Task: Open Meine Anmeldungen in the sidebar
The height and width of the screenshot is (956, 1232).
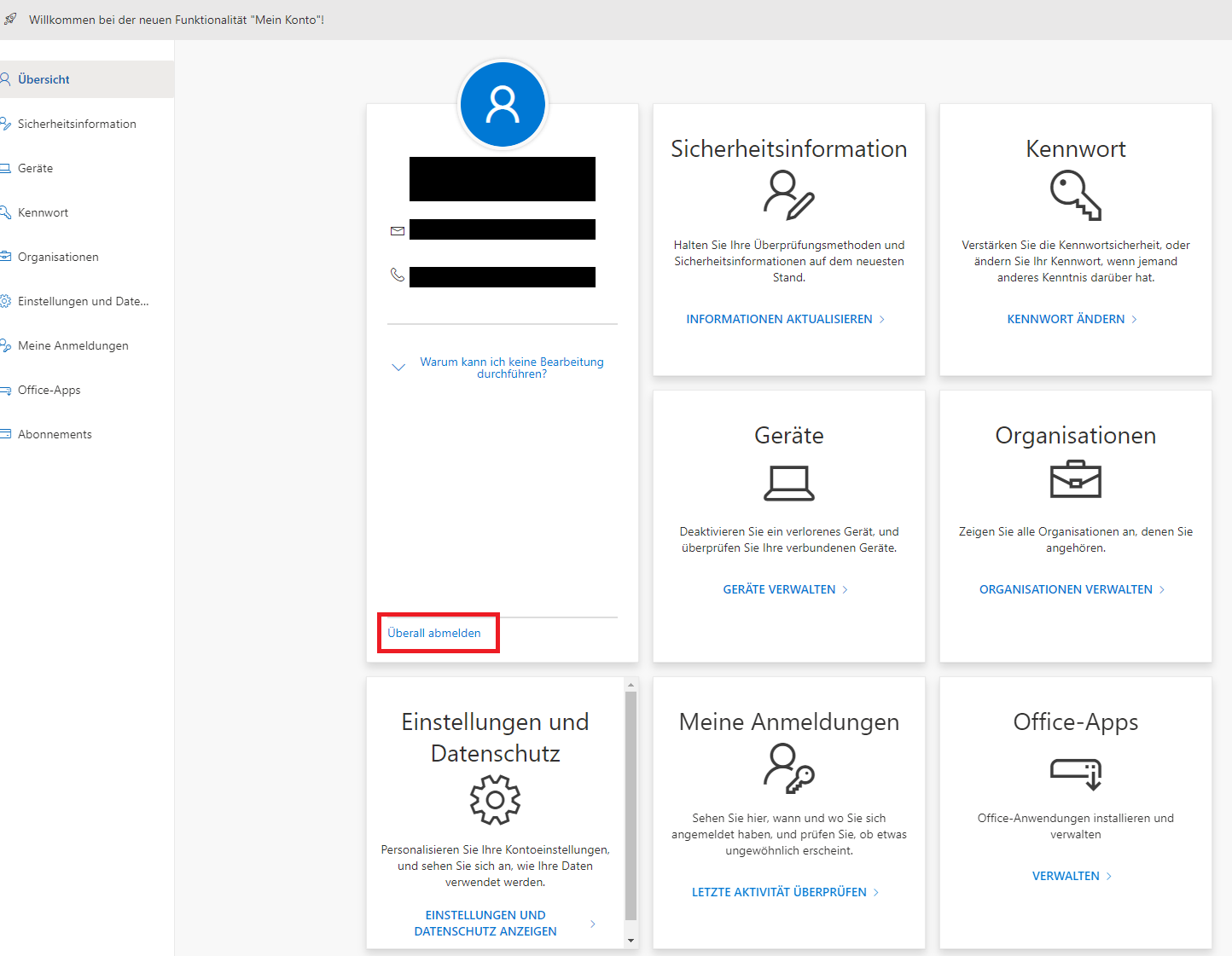Action: (87, 345)
